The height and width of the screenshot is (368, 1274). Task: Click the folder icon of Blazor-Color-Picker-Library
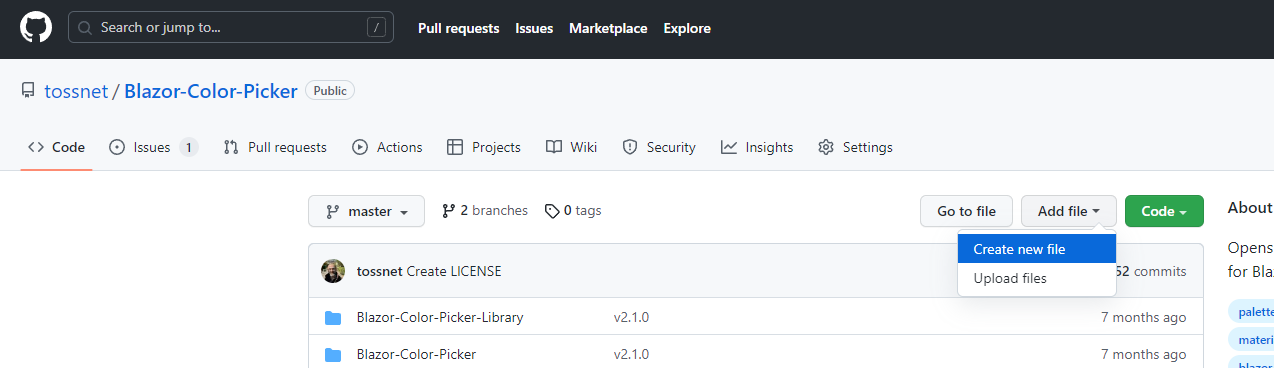333,318
